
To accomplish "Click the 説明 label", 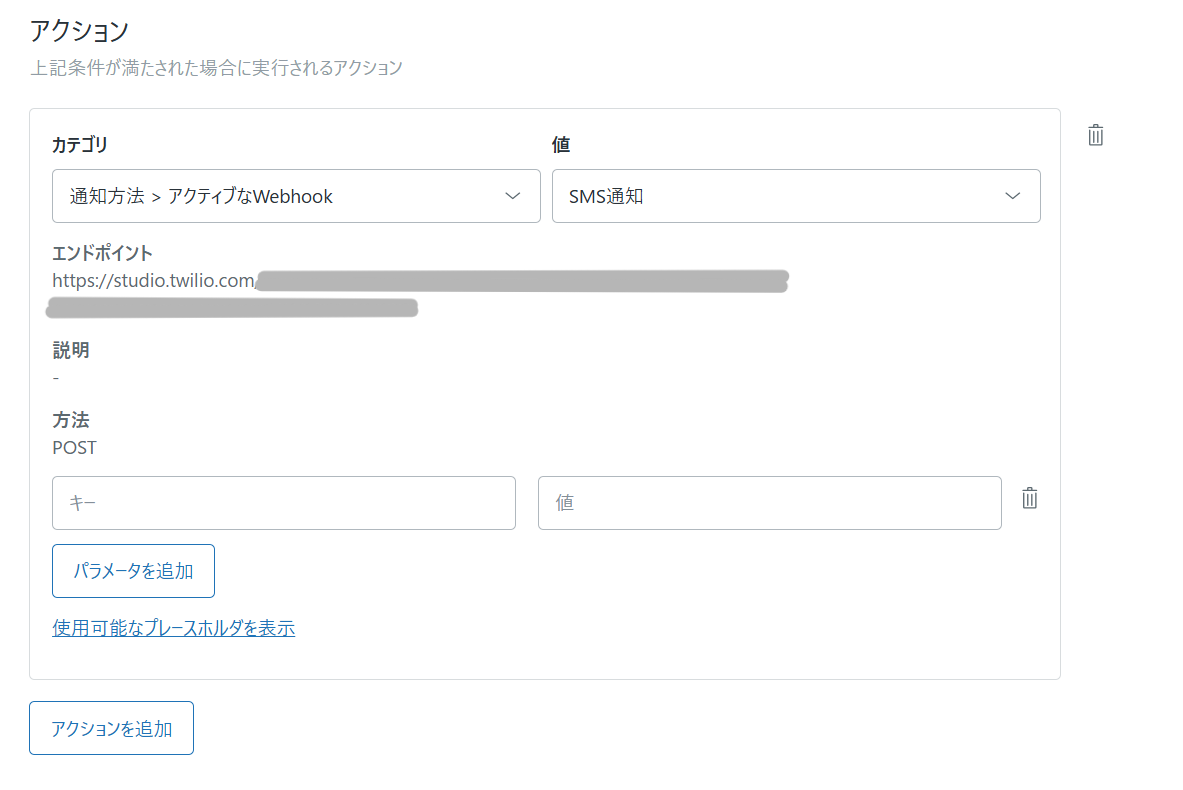I will (x=71, y=350).
